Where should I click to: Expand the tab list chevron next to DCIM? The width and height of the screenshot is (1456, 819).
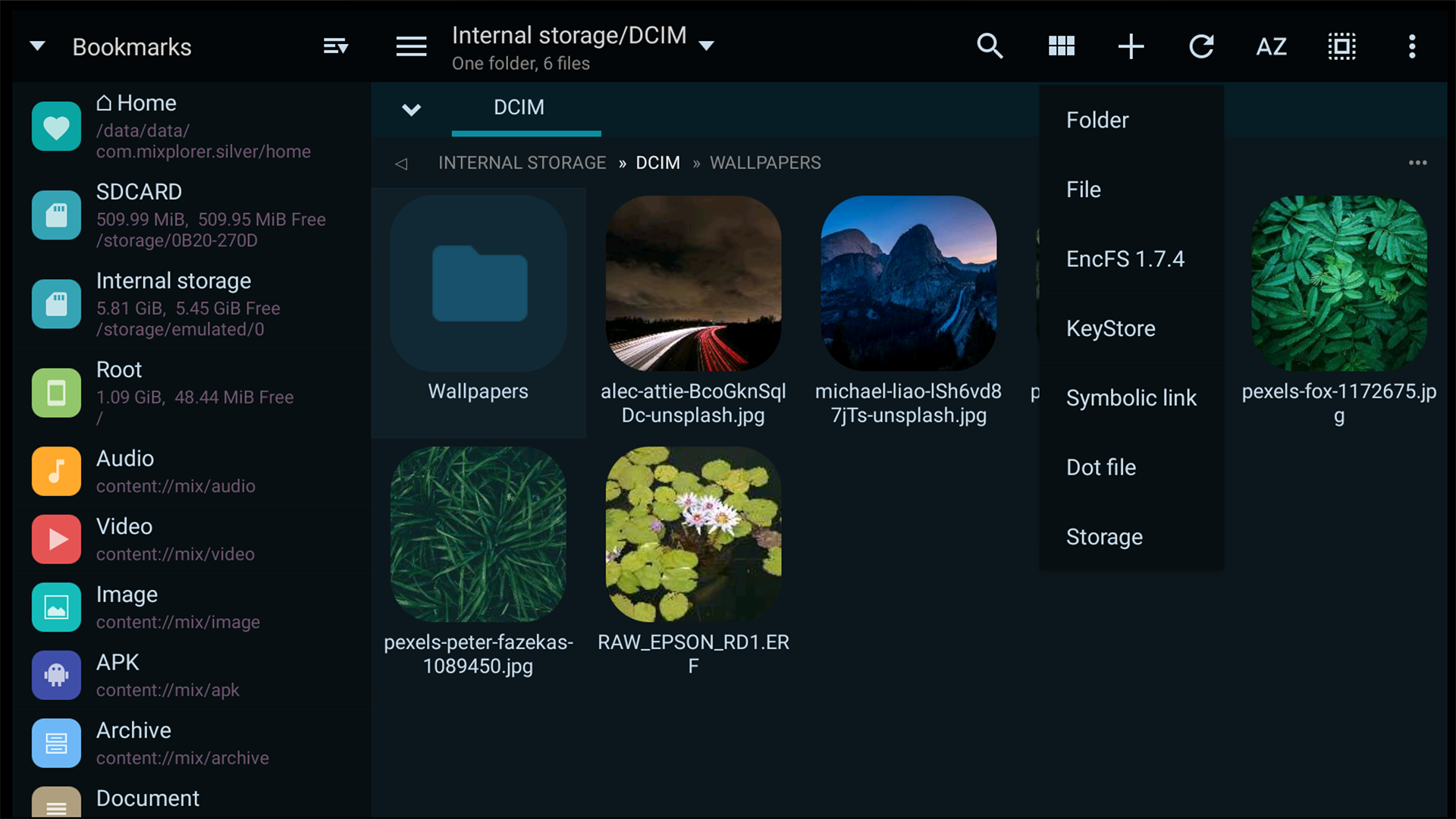[411, 109]
